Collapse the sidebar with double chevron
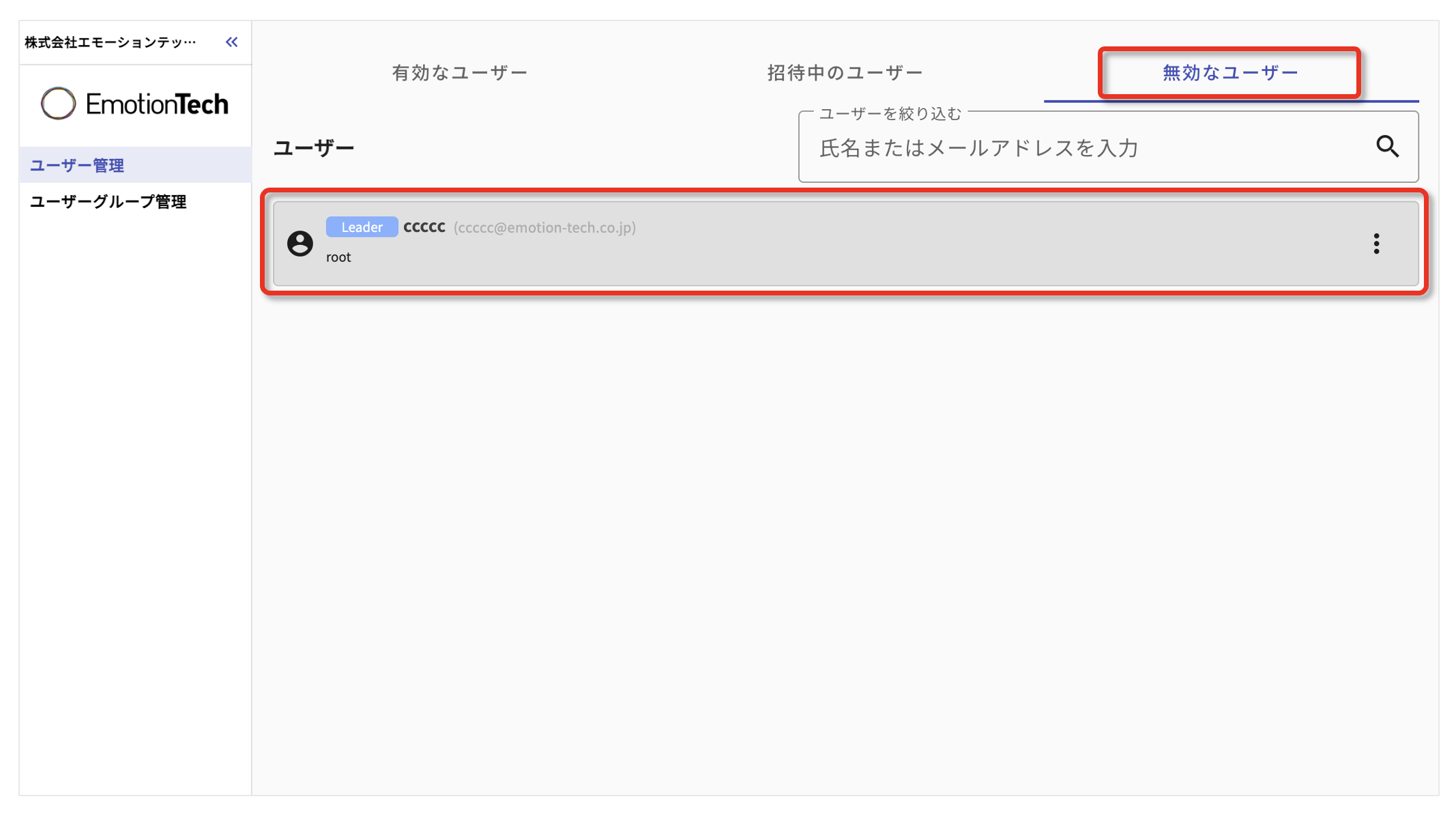This screenshot has height=816, width=1456. [232, 42]
